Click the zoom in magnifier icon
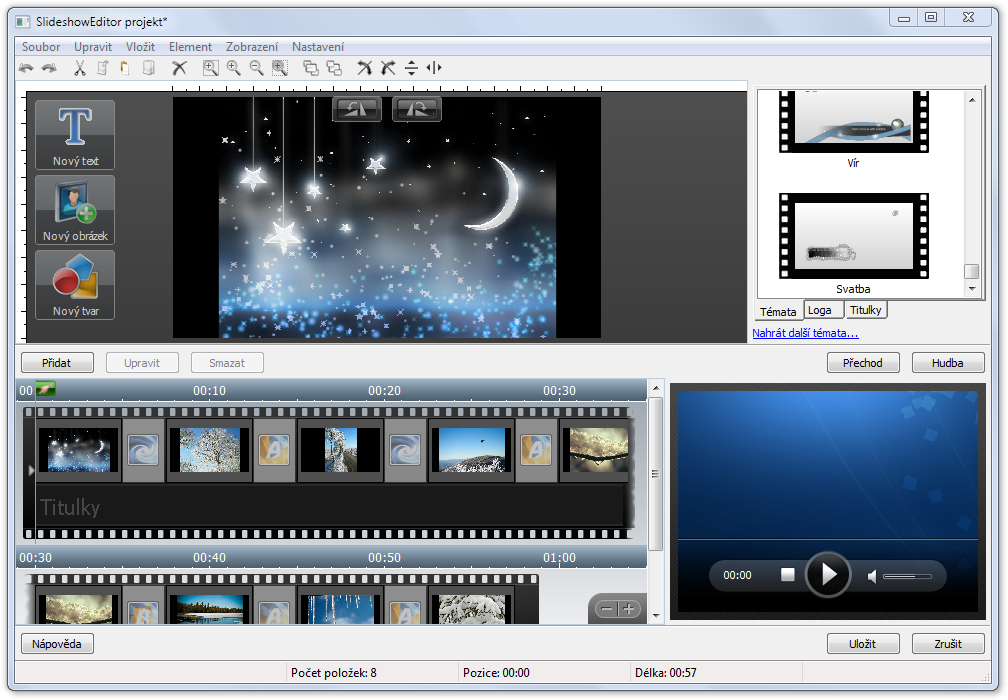 tap(233, 68)
